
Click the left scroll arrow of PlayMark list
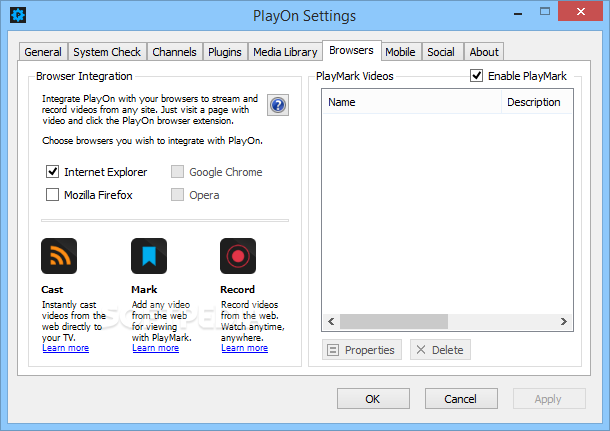coord(331,322)
